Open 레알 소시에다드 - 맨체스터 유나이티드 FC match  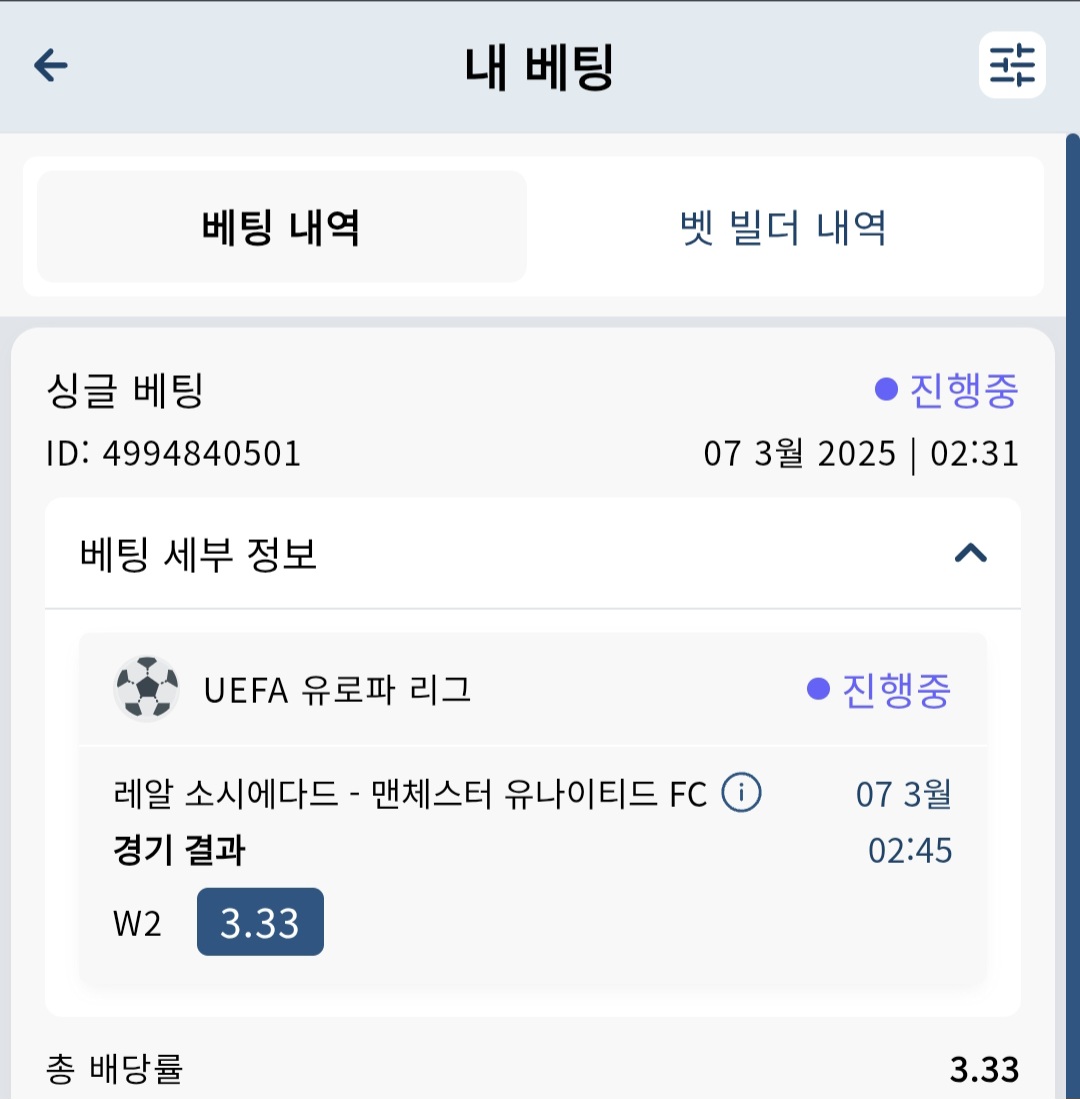coord(410,794)
